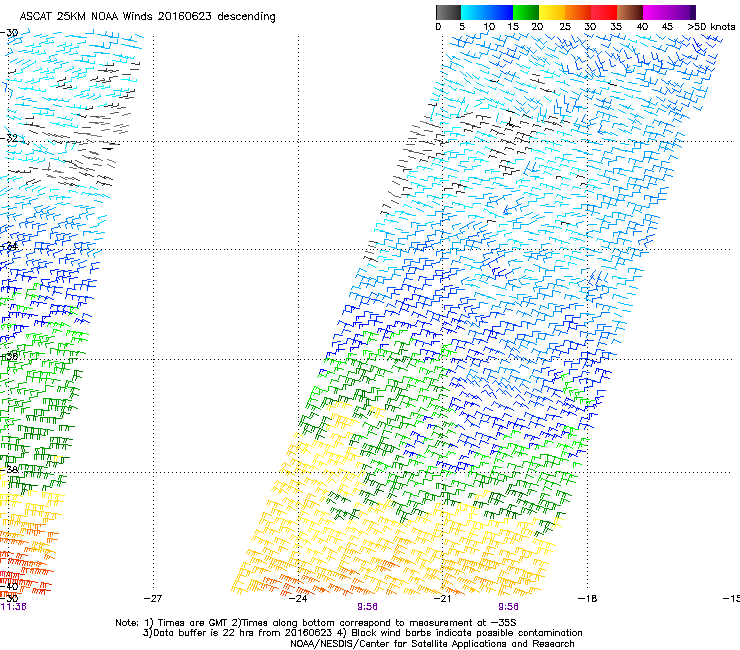This screenshot has width=740, height=650.
Task: Pick the orange 25-30 knots legend swatch
Action: [x=578, y=12]
